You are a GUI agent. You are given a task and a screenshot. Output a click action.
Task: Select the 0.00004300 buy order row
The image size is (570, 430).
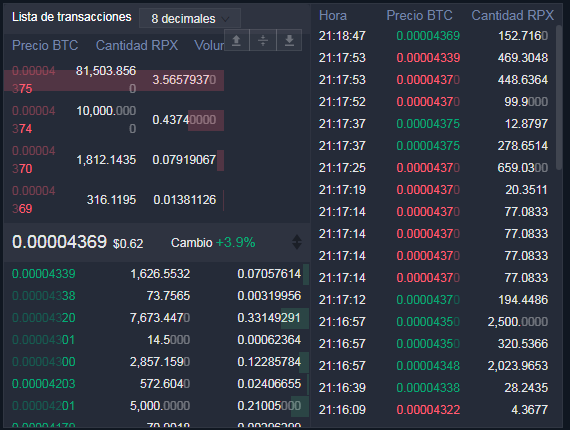click(x=157, y=362)
